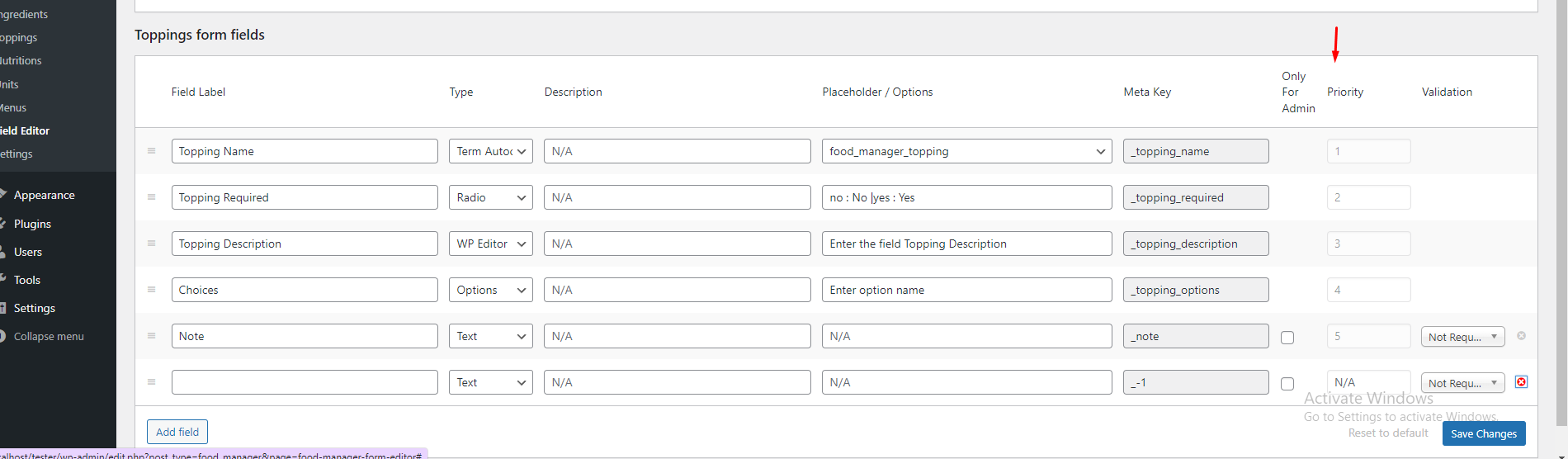Open the food_manager_topping taxonomy dropdown
The width and height of the screenshot is (1568, 459).
tap(966, 151)
